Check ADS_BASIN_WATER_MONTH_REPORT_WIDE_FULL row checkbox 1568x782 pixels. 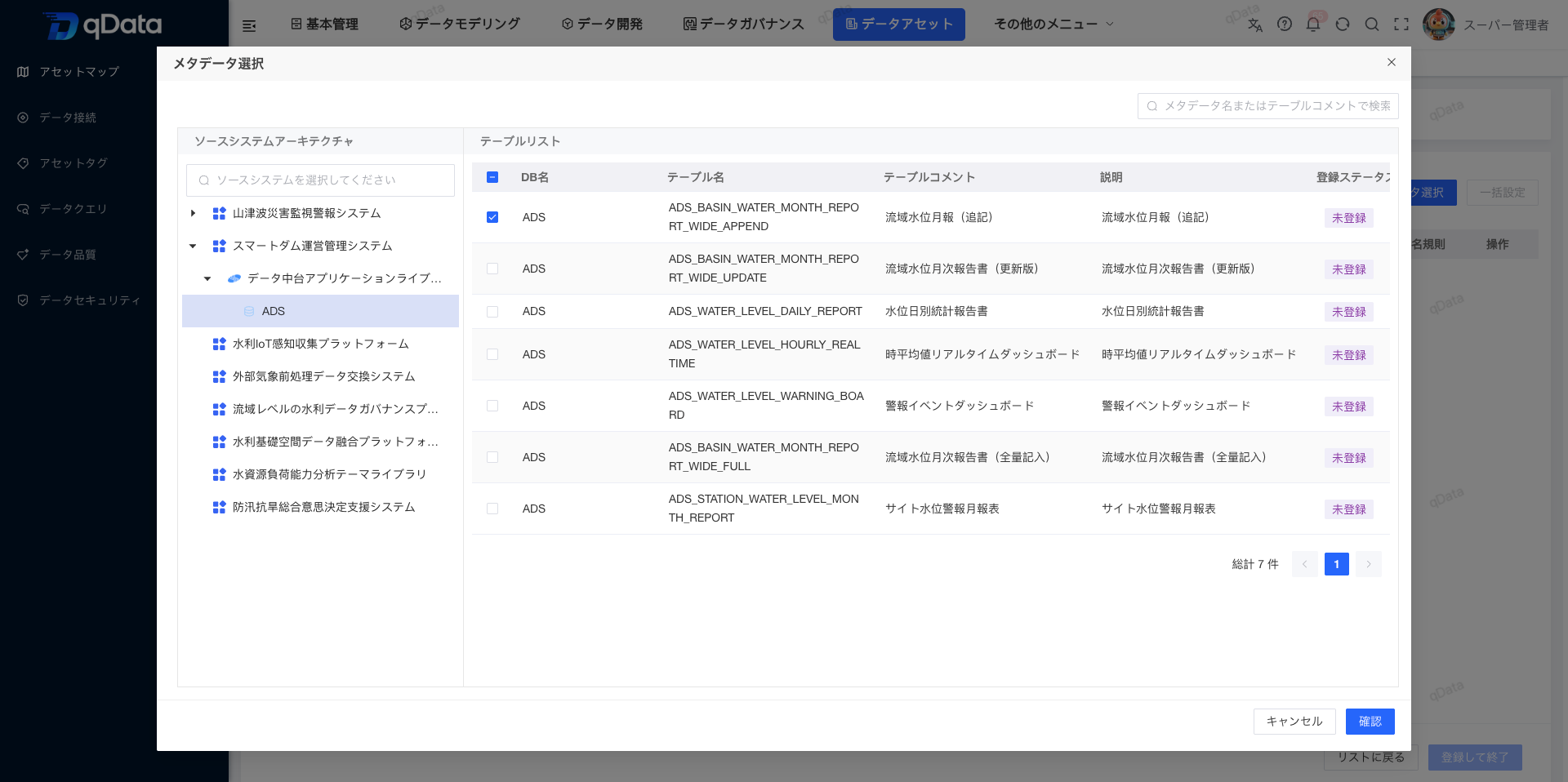tap(492, 457)
